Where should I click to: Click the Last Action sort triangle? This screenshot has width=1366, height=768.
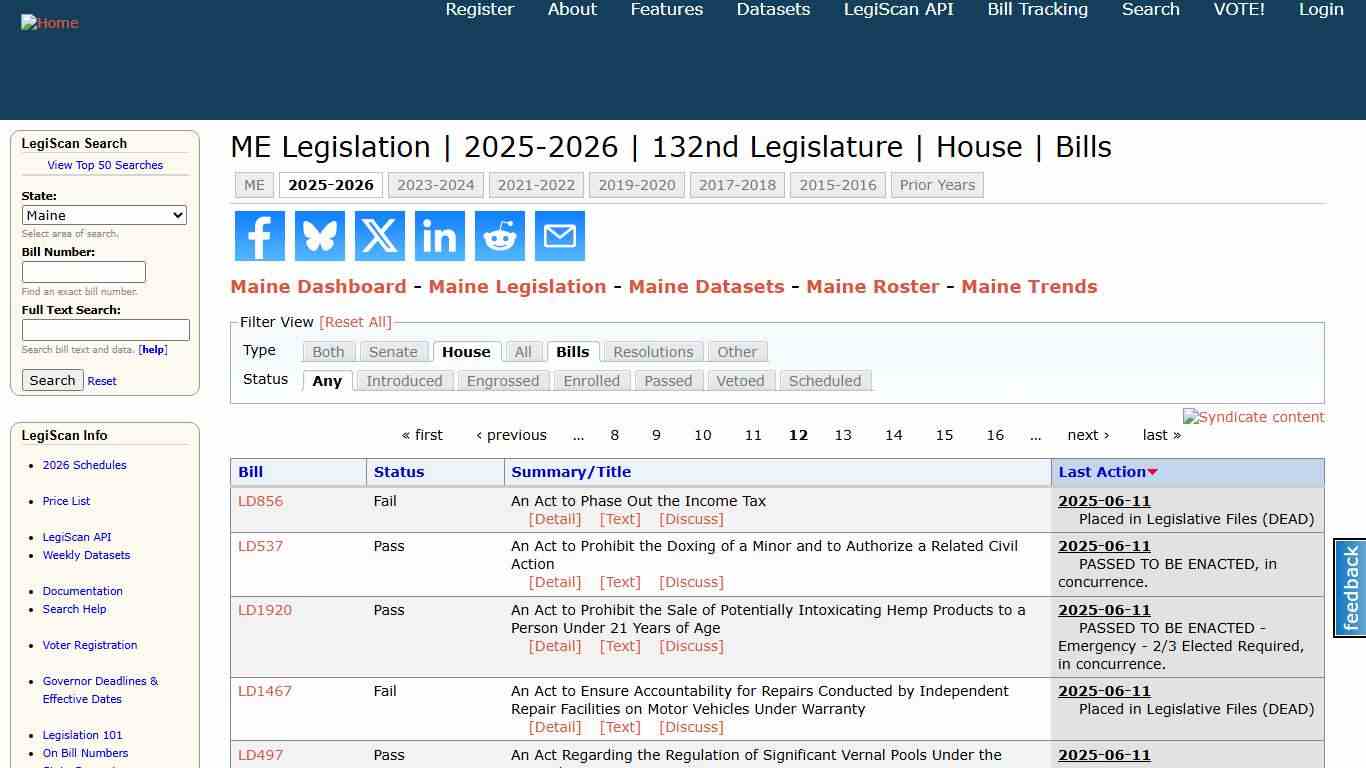coord(1152,471)
